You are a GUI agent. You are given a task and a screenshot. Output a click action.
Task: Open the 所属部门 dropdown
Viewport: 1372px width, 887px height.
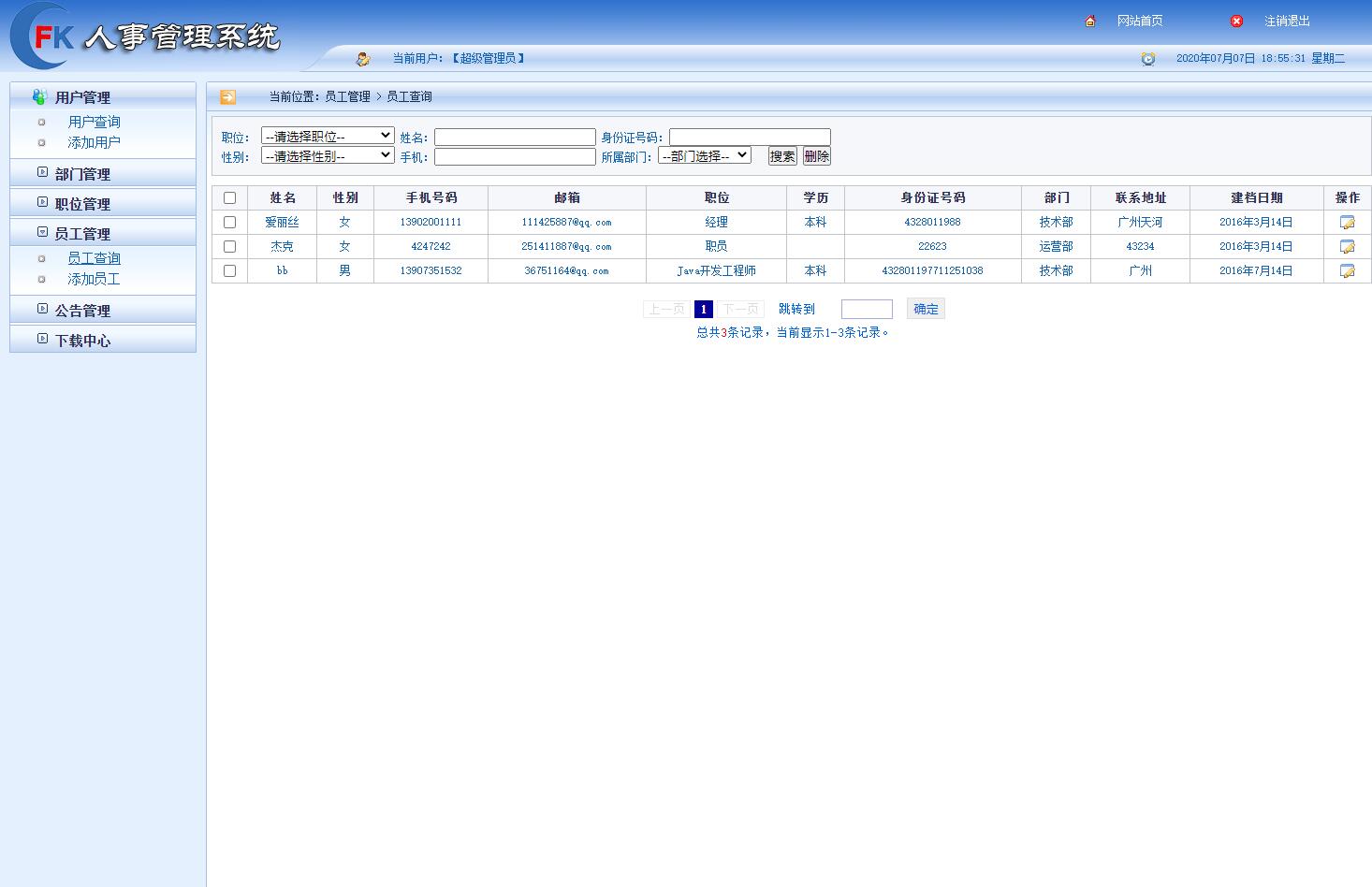pos(705,155)
